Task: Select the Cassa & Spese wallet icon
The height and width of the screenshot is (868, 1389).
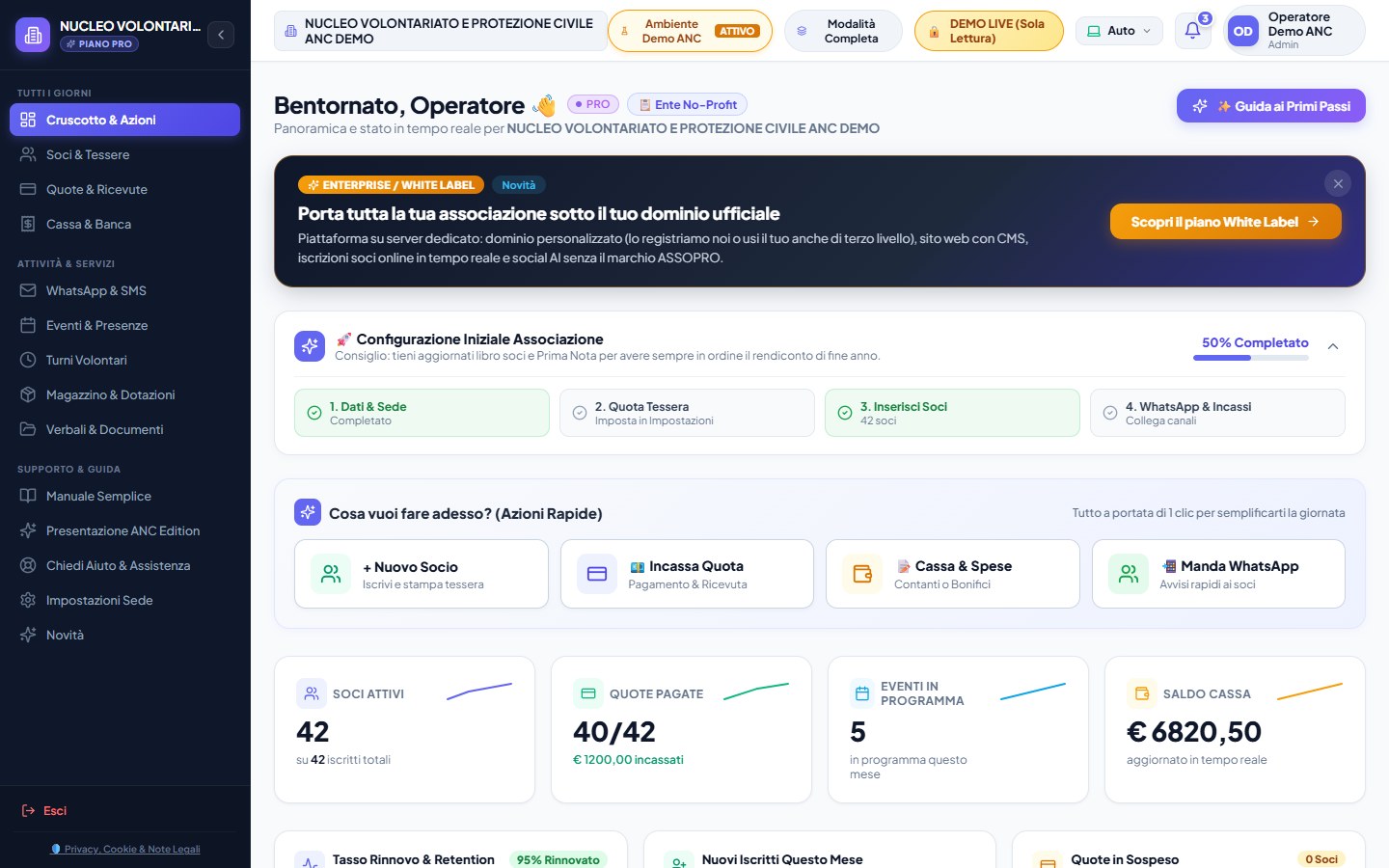Action: click(x=862, y=574)
